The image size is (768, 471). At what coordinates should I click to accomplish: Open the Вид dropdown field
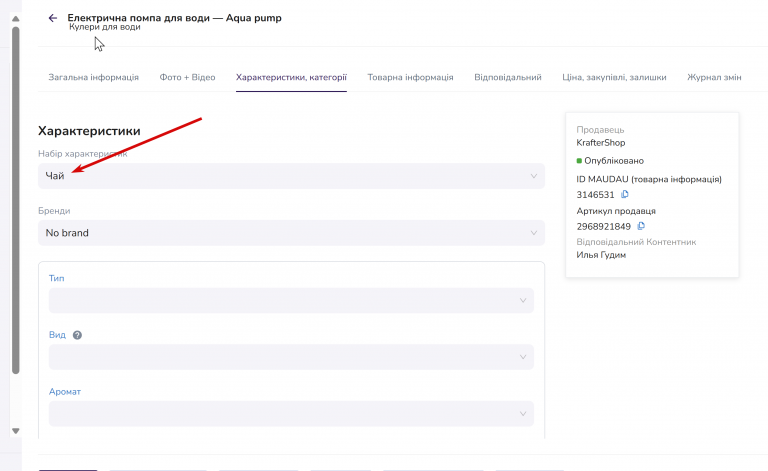(291, 357)
